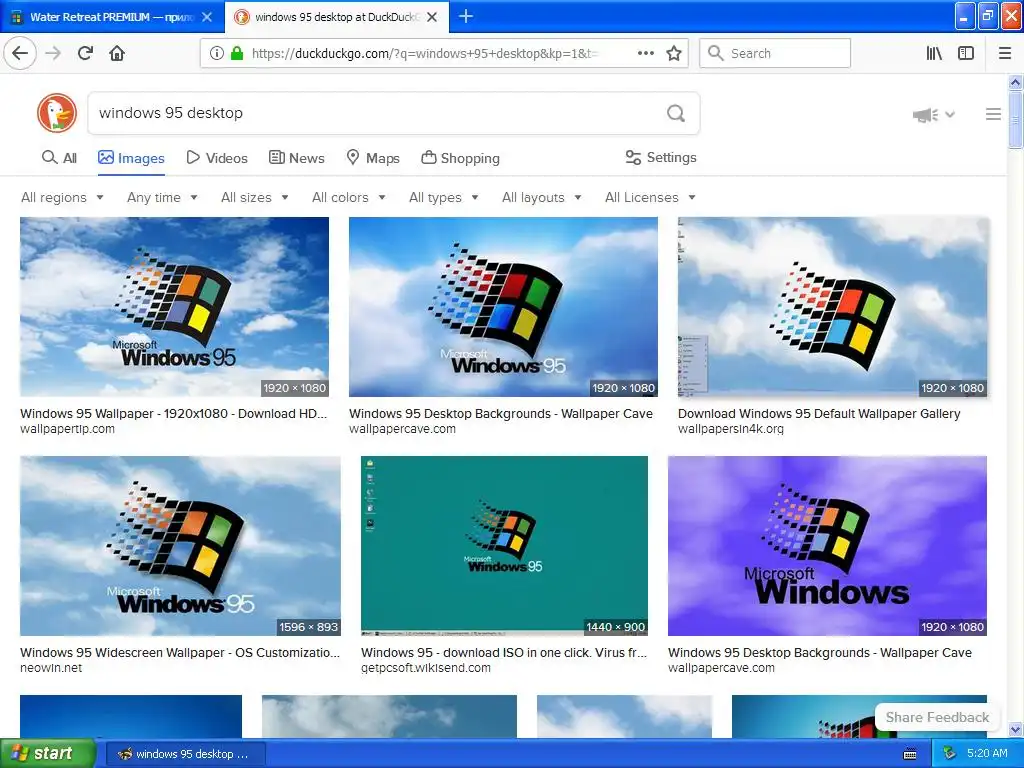The width and height of the screenshot is (1024, 768).
Task: Open the Firefox hamburger menu
Action: tap(1005, 53)
